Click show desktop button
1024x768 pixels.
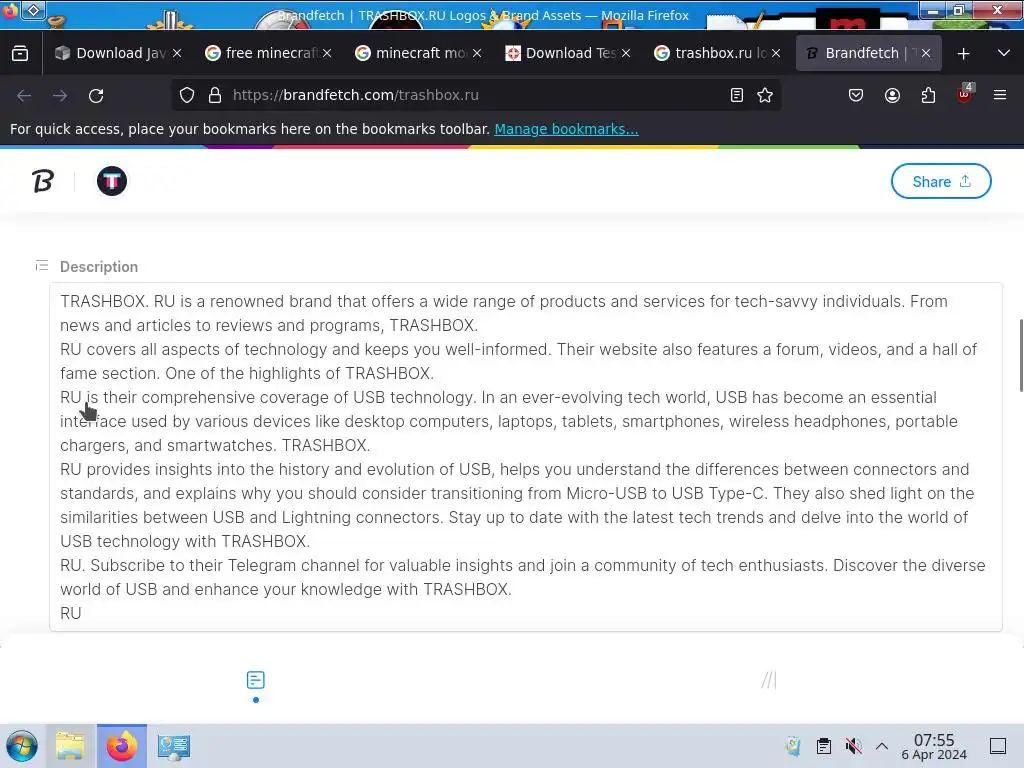(998, 746)
